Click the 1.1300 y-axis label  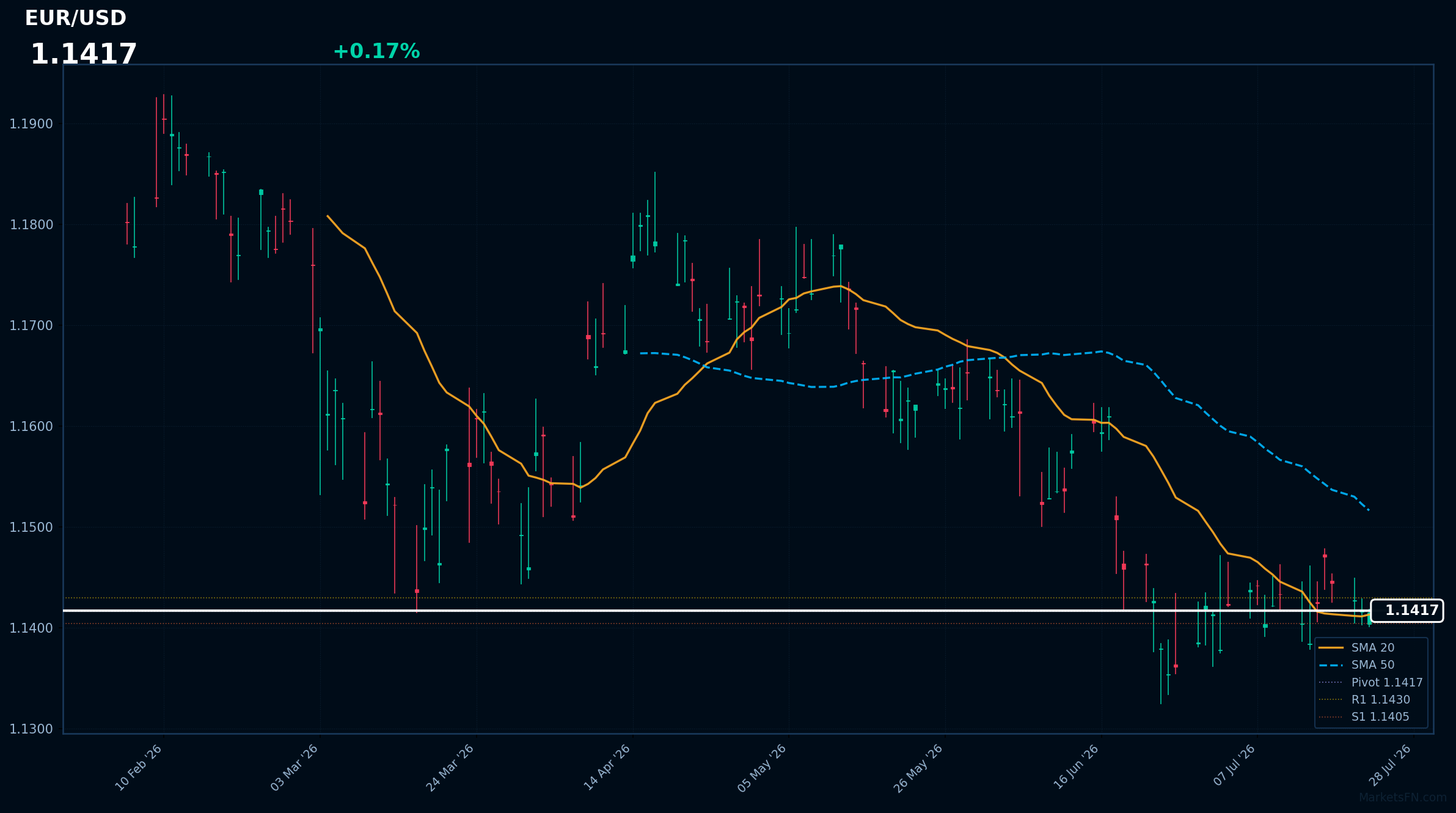point(31,729)
